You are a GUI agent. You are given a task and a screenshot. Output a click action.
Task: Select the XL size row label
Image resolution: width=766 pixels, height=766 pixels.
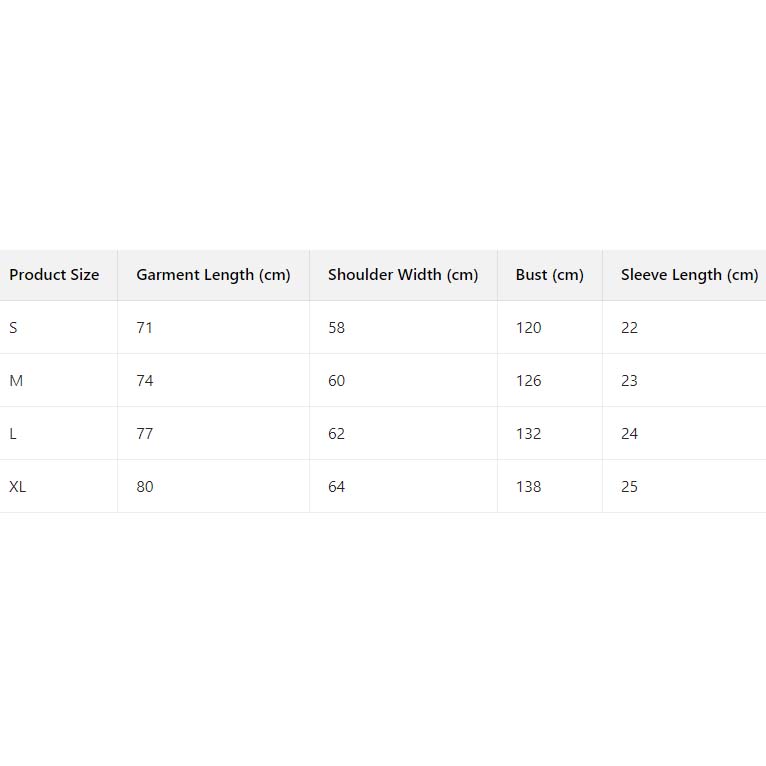coord(18,487)
